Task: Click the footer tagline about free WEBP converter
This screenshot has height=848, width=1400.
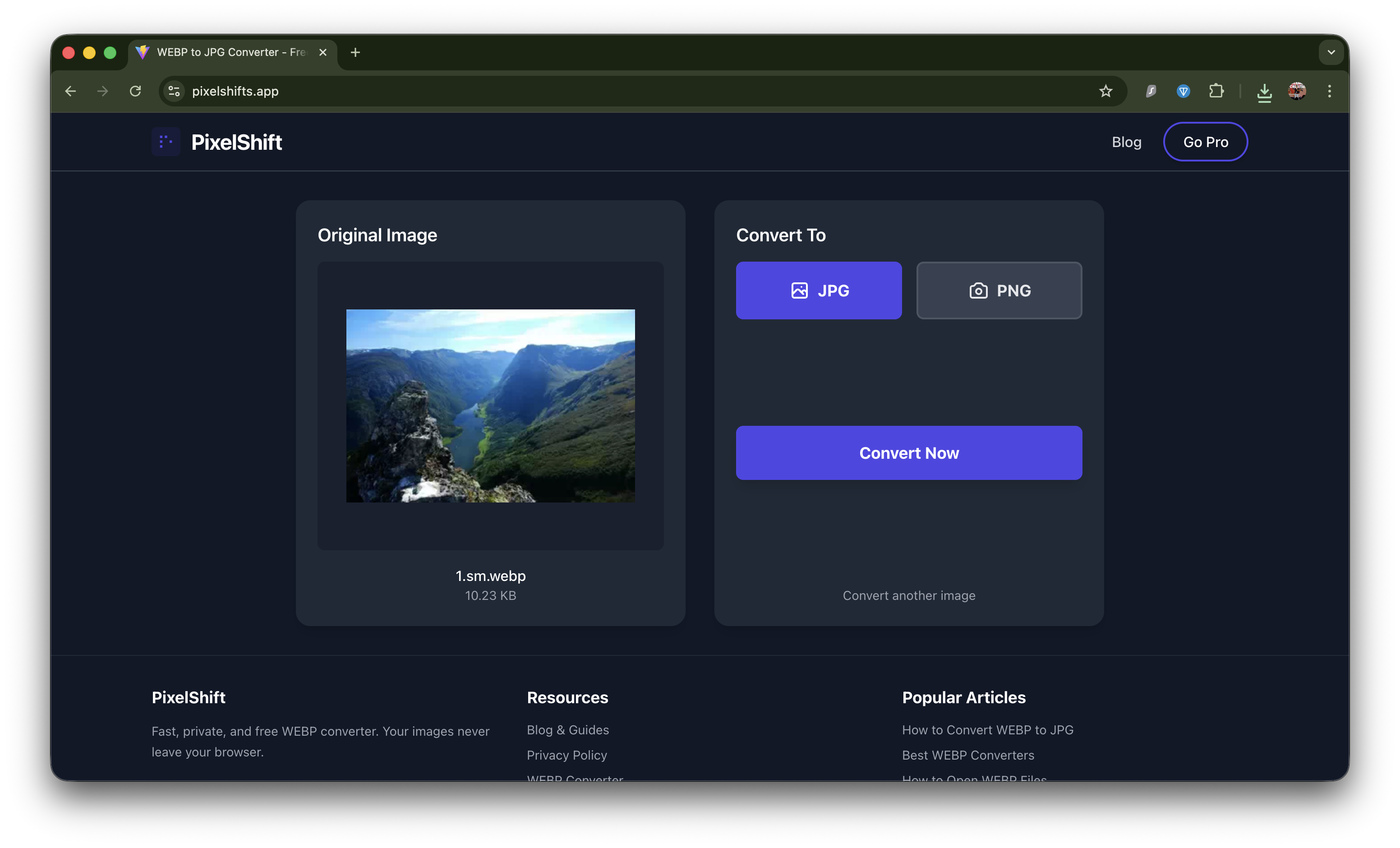Action: (320, 742)
